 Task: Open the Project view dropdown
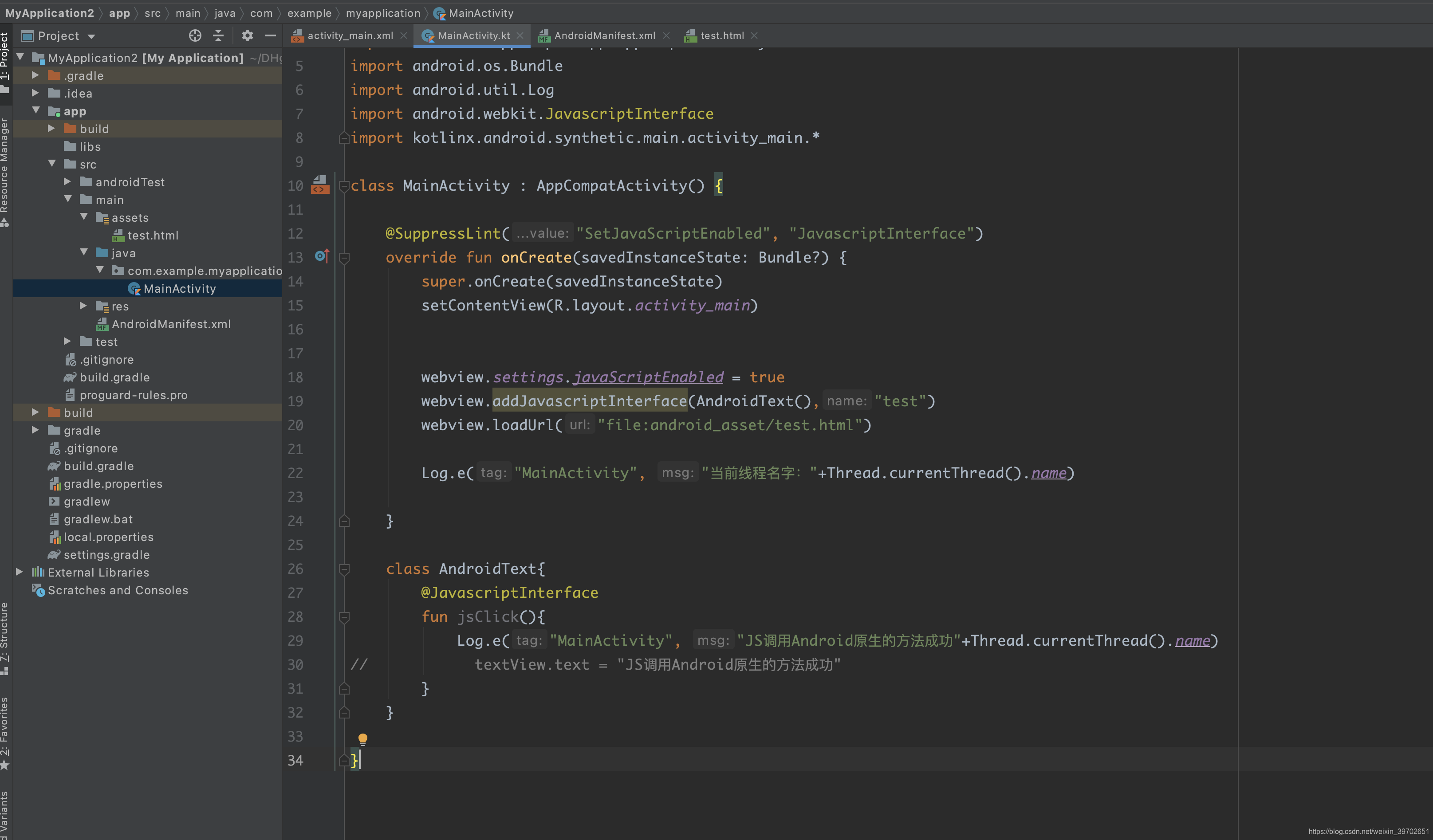[59, 36]
